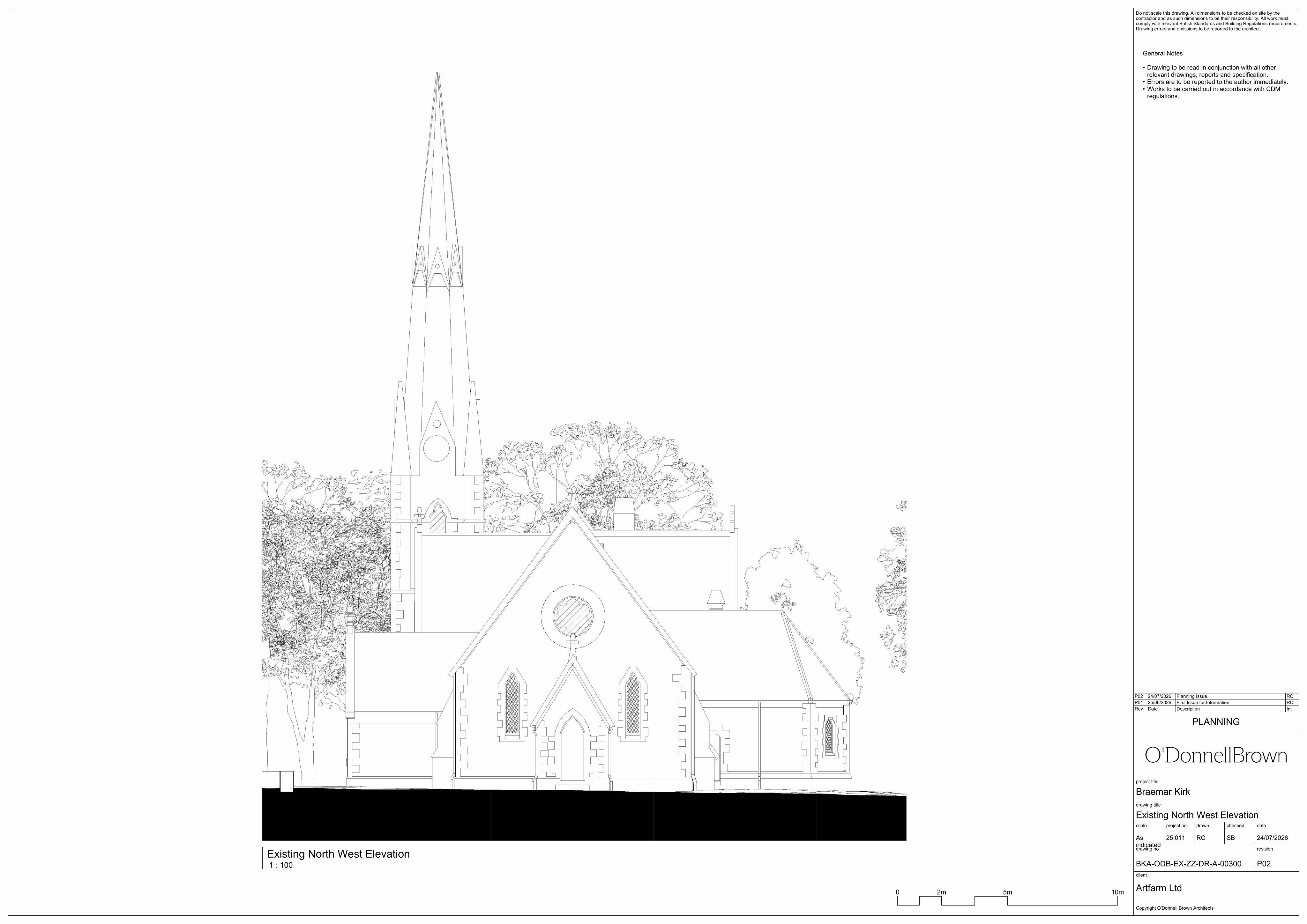
Task: Click 'Existing North West Elevation' in title block
Action: (1197, 815)
